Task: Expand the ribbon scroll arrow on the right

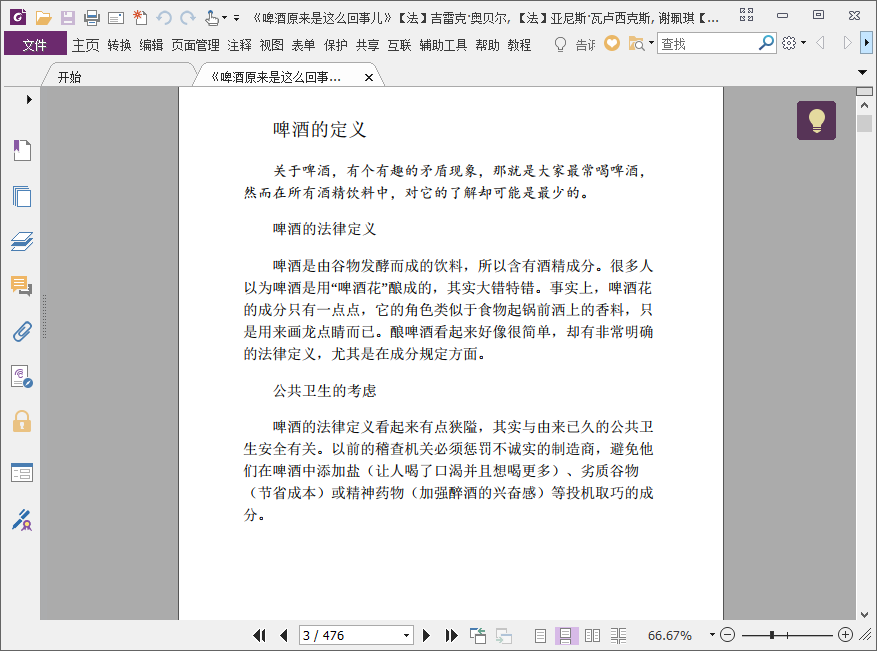Action: [x=866, y=43]
